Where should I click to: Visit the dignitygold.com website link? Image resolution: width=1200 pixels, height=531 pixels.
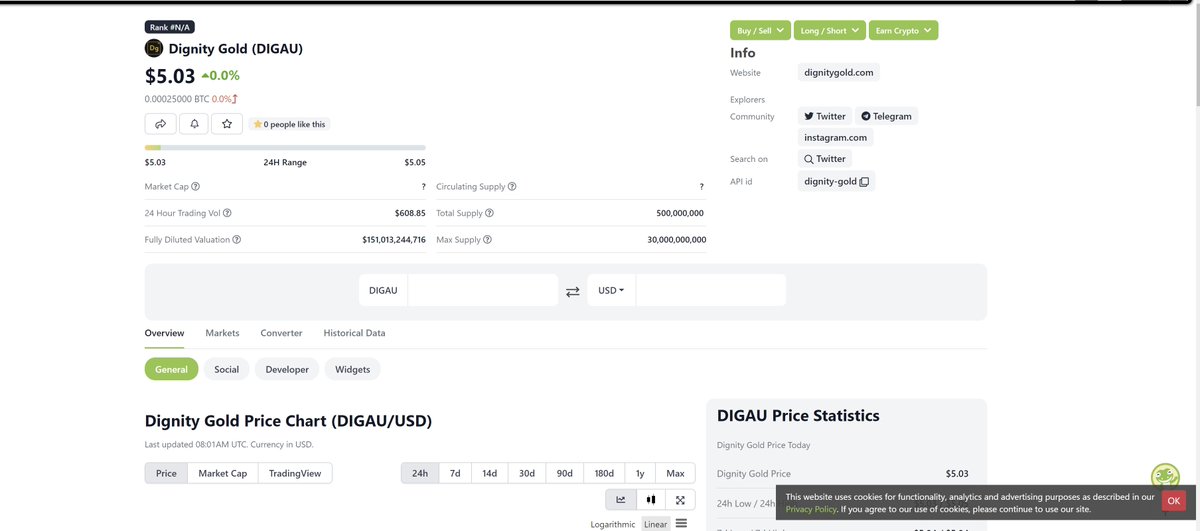pos(839,73)
